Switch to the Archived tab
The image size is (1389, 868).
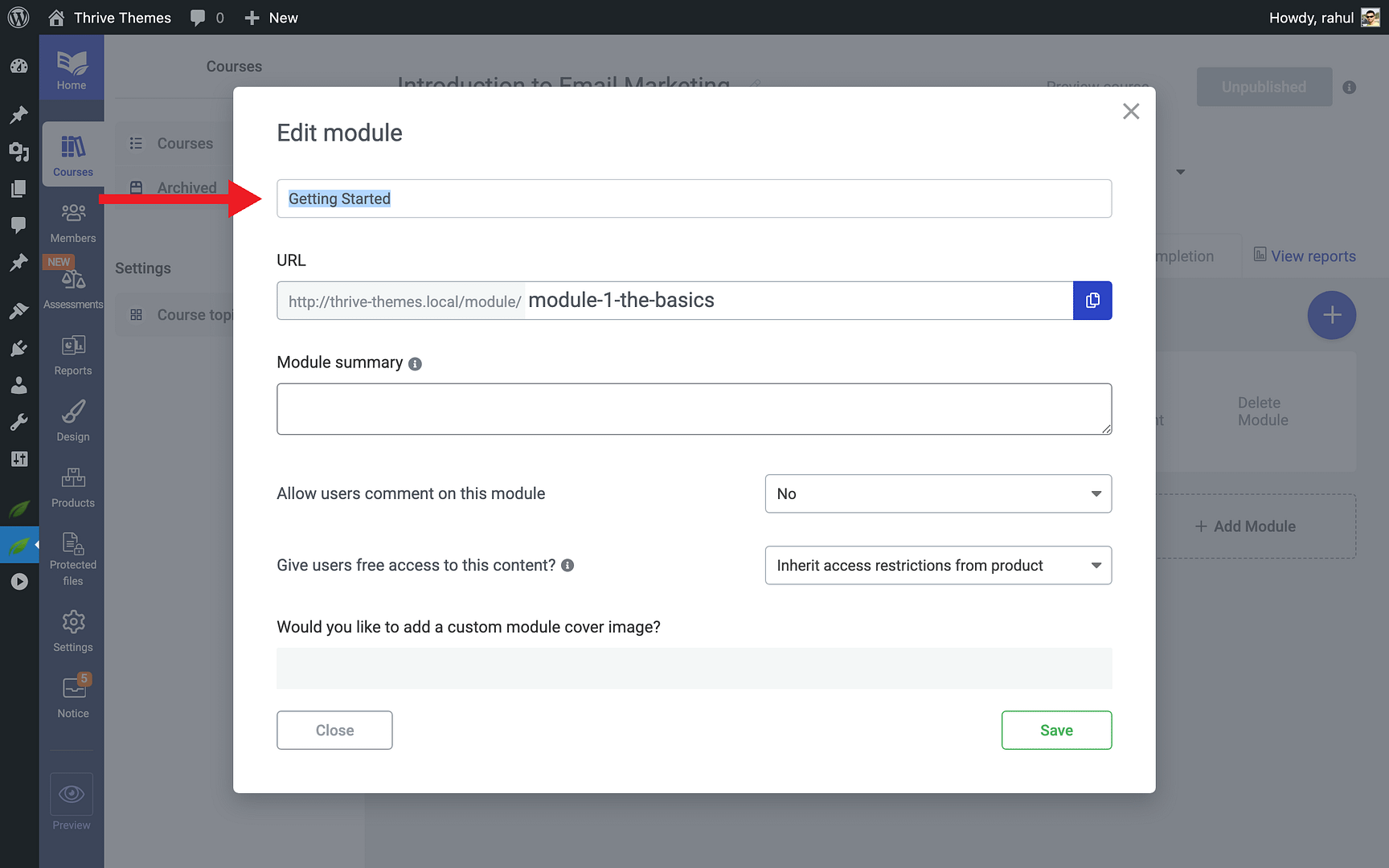186,186
